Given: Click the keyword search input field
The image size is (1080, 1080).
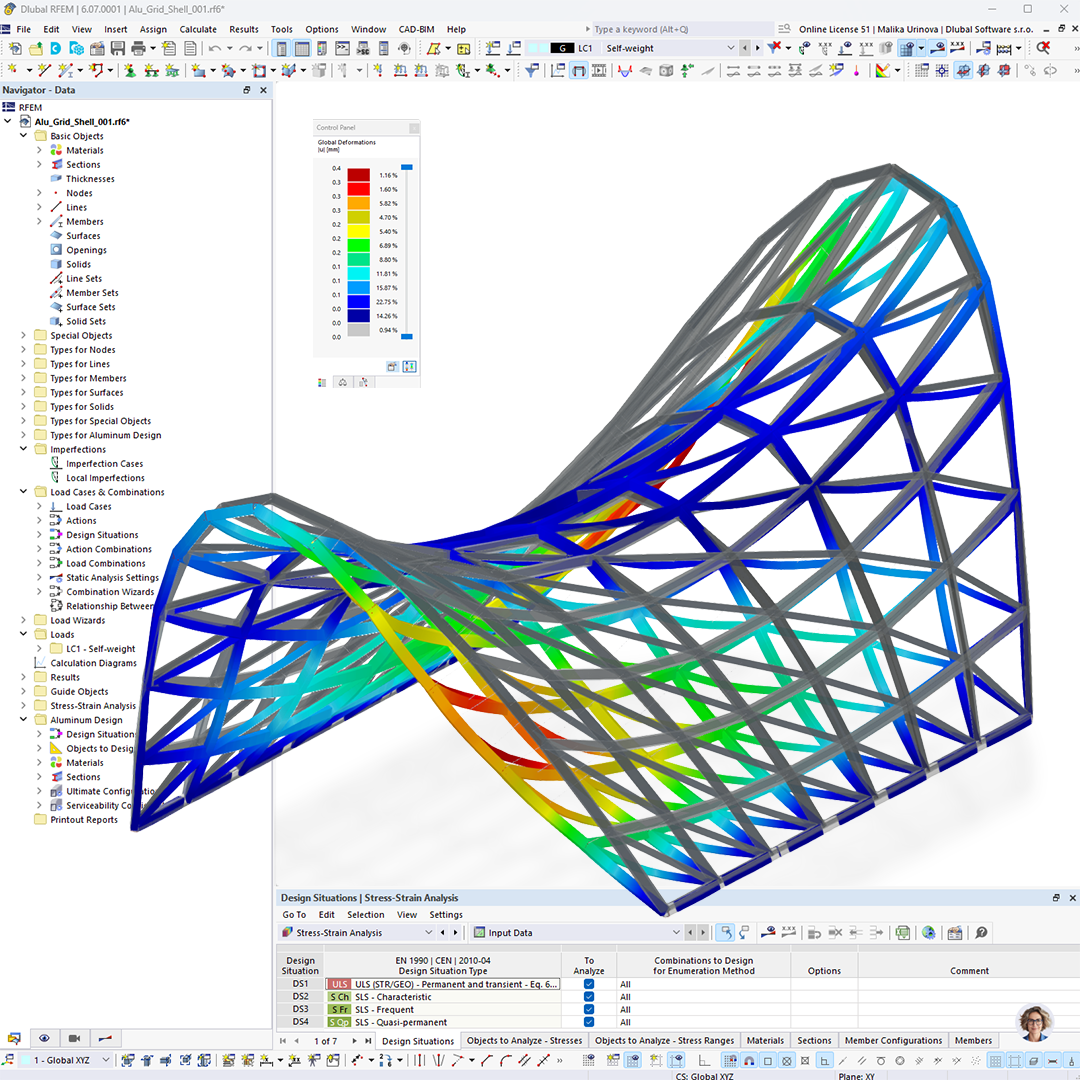Looking at the screenshot, I should coord(682,29).
